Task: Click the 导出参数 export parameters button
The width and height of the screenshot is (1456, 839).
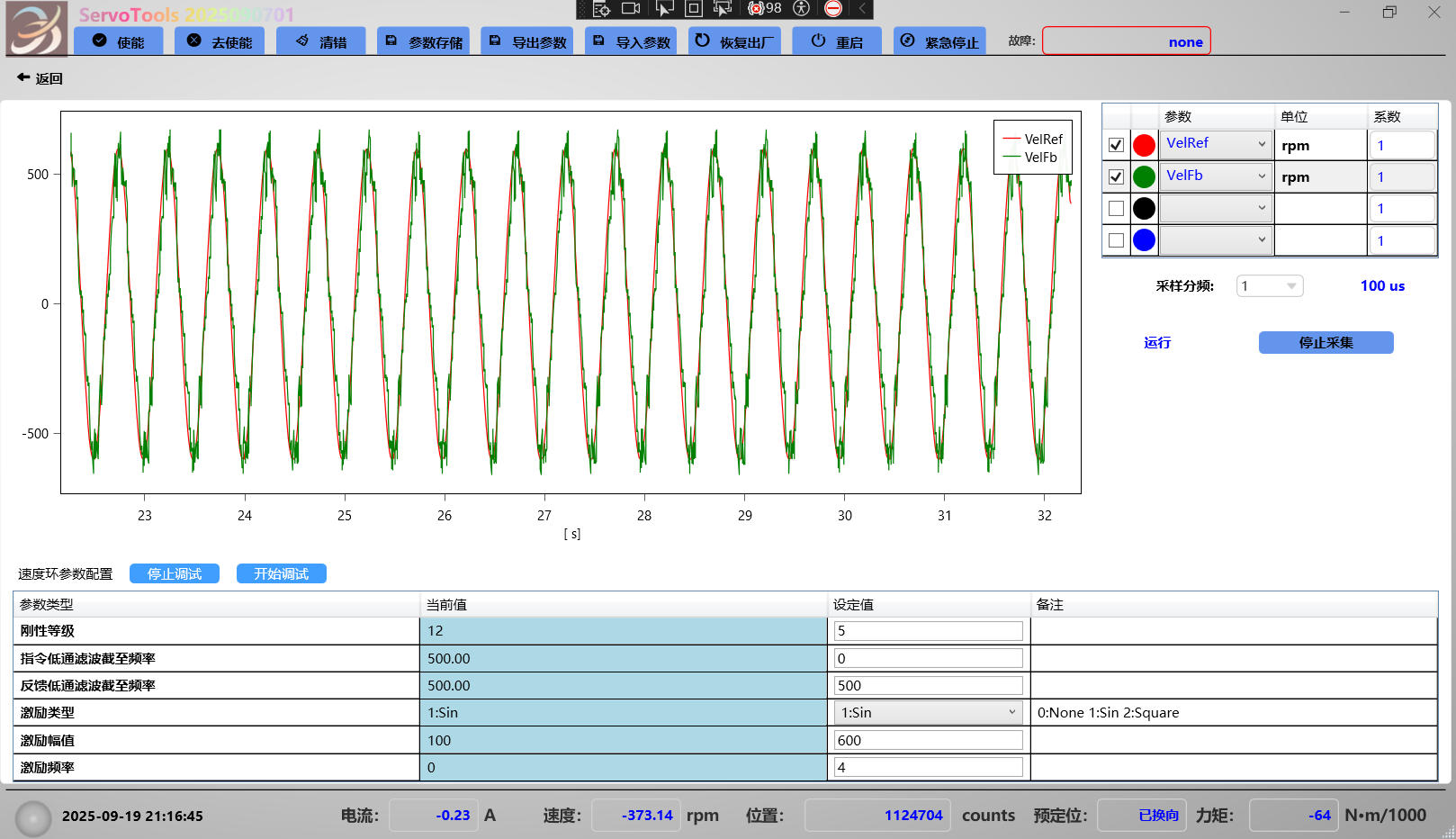Action: [x=527, y=41]
